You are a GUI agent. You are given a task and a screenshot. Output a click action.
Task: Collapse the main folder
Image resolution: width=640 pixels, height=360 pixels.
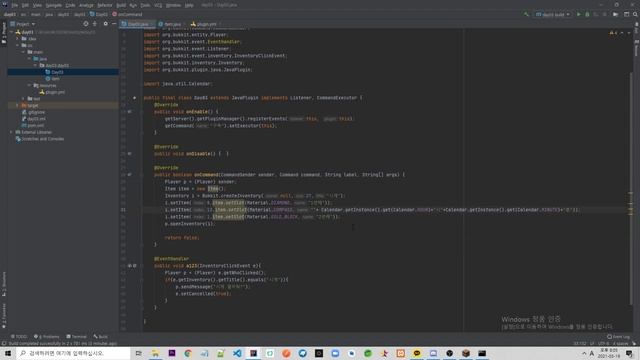(23, 52)
